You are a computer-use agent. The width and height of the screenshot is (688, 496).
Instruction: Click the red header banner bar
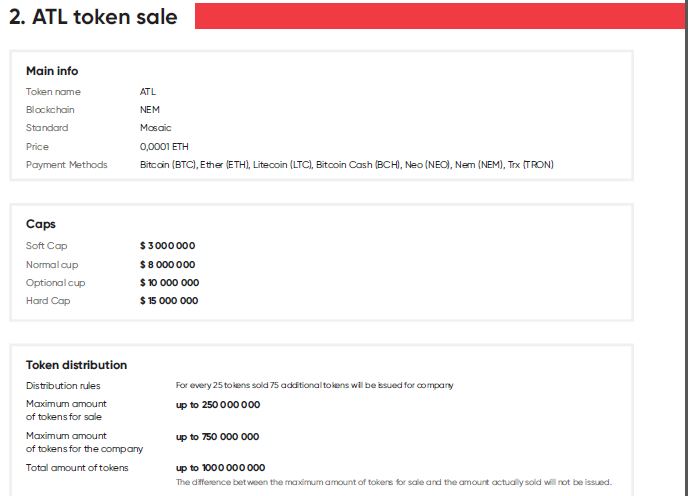pos(440,16)
